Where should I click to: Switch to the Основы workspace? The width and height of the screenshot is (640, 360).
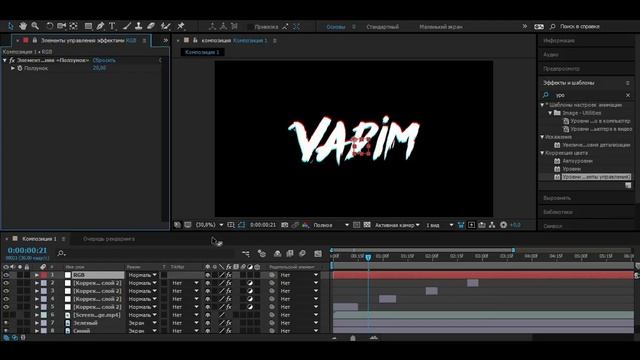coord(336,27)
